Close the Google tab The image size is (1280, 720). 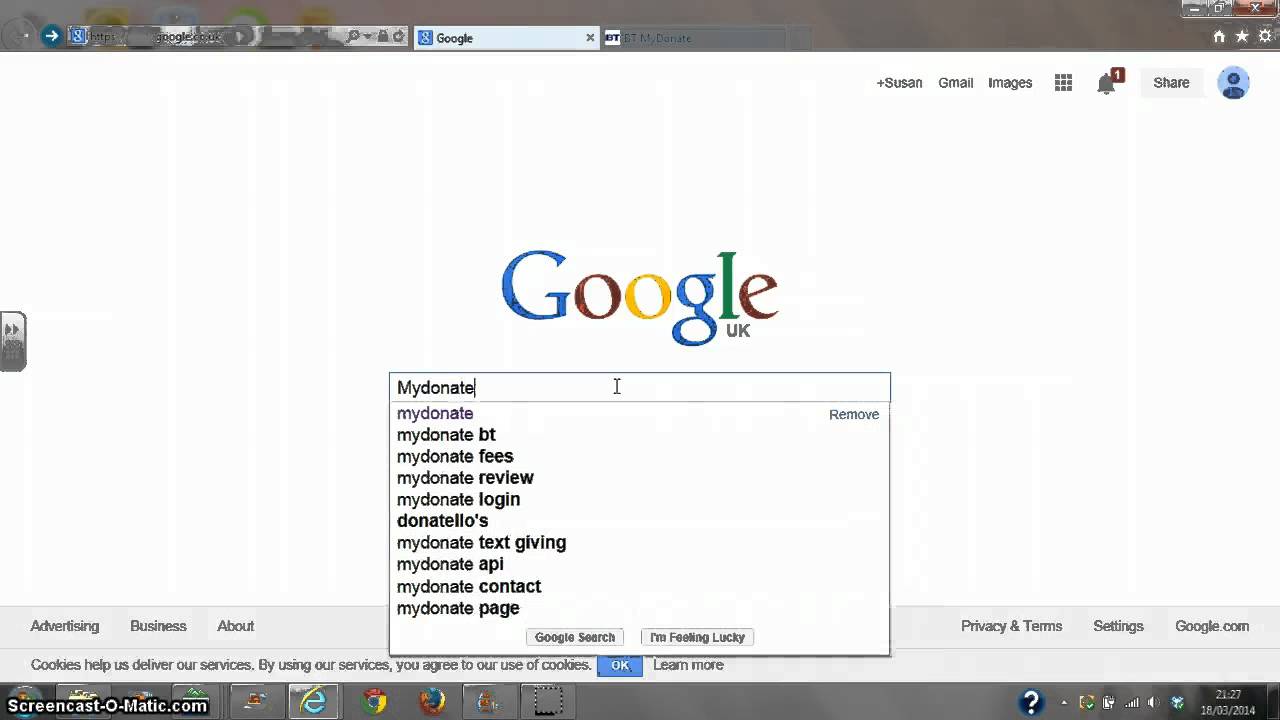pos(590,38)
